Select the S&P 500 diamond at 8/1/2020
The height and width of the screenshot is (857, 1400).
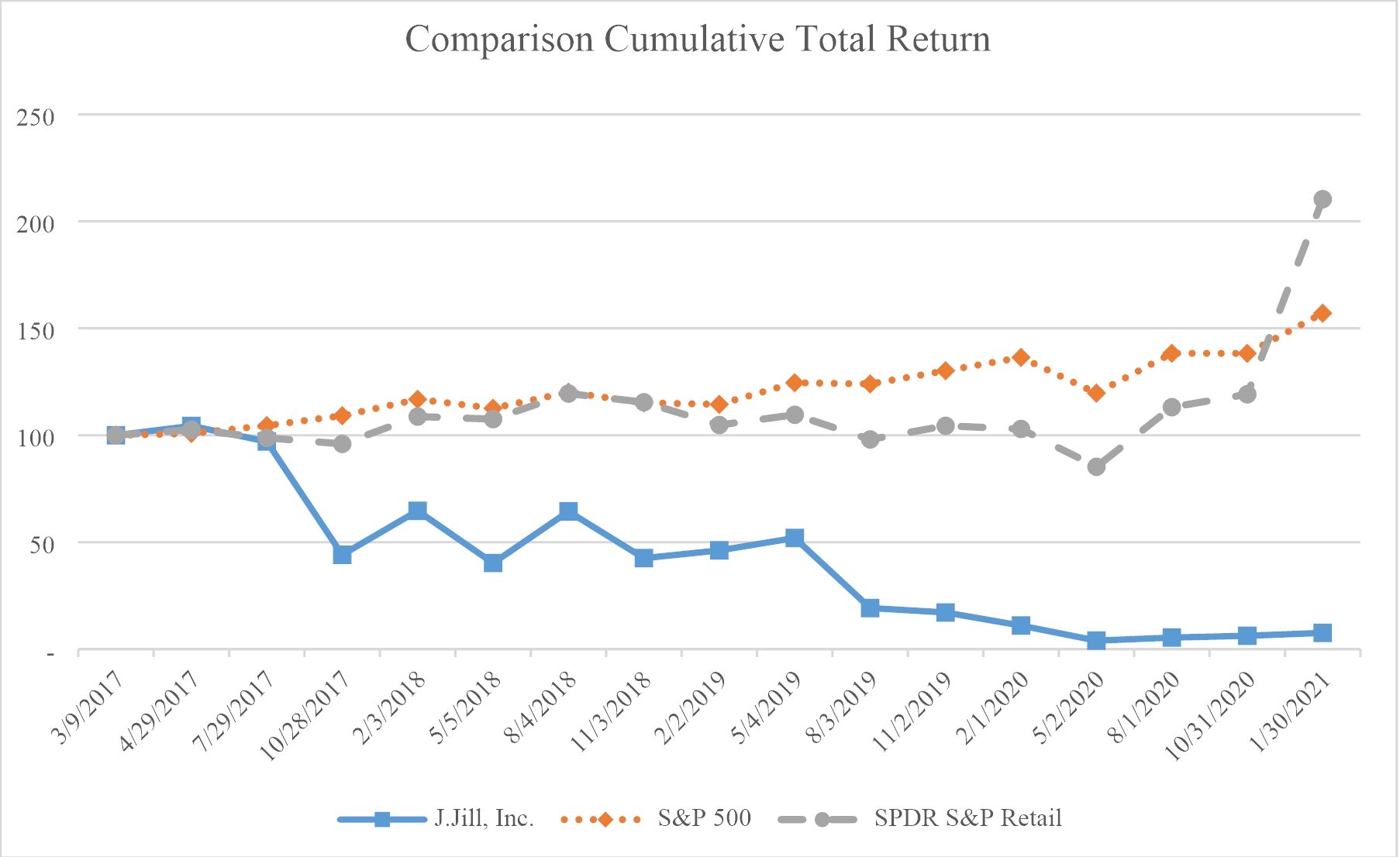click(x=1171, y=353)
